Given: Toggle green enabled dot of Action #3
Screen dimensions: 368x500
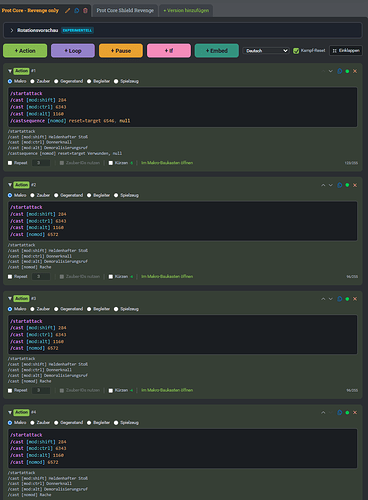Looking at the screenshot, I should [x=347, y=299].
